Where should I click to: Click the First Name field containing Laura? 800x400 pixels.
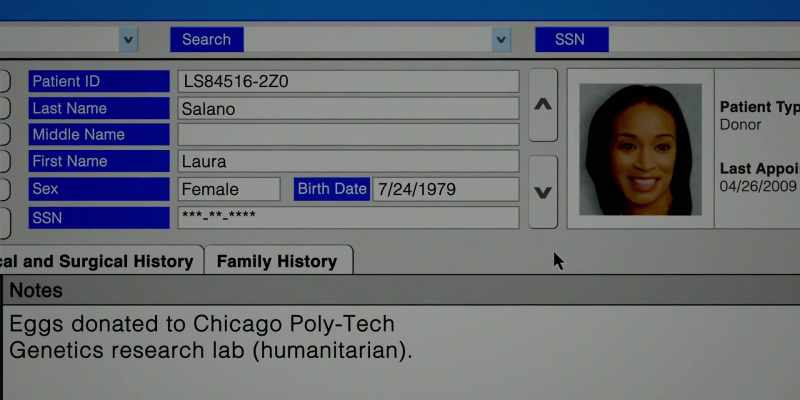point(348,161)
